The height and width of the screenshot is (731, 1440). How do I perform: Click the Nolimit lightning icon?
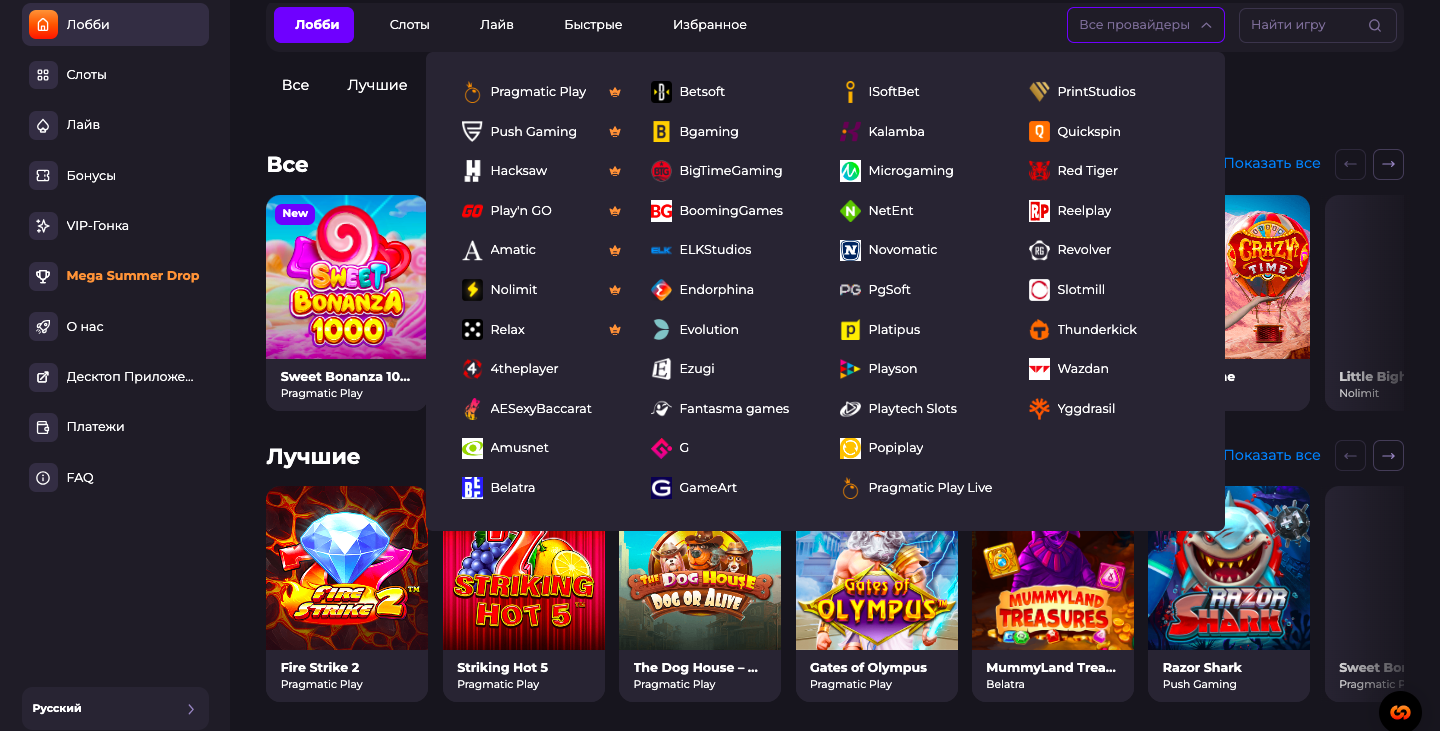(472, 290)
